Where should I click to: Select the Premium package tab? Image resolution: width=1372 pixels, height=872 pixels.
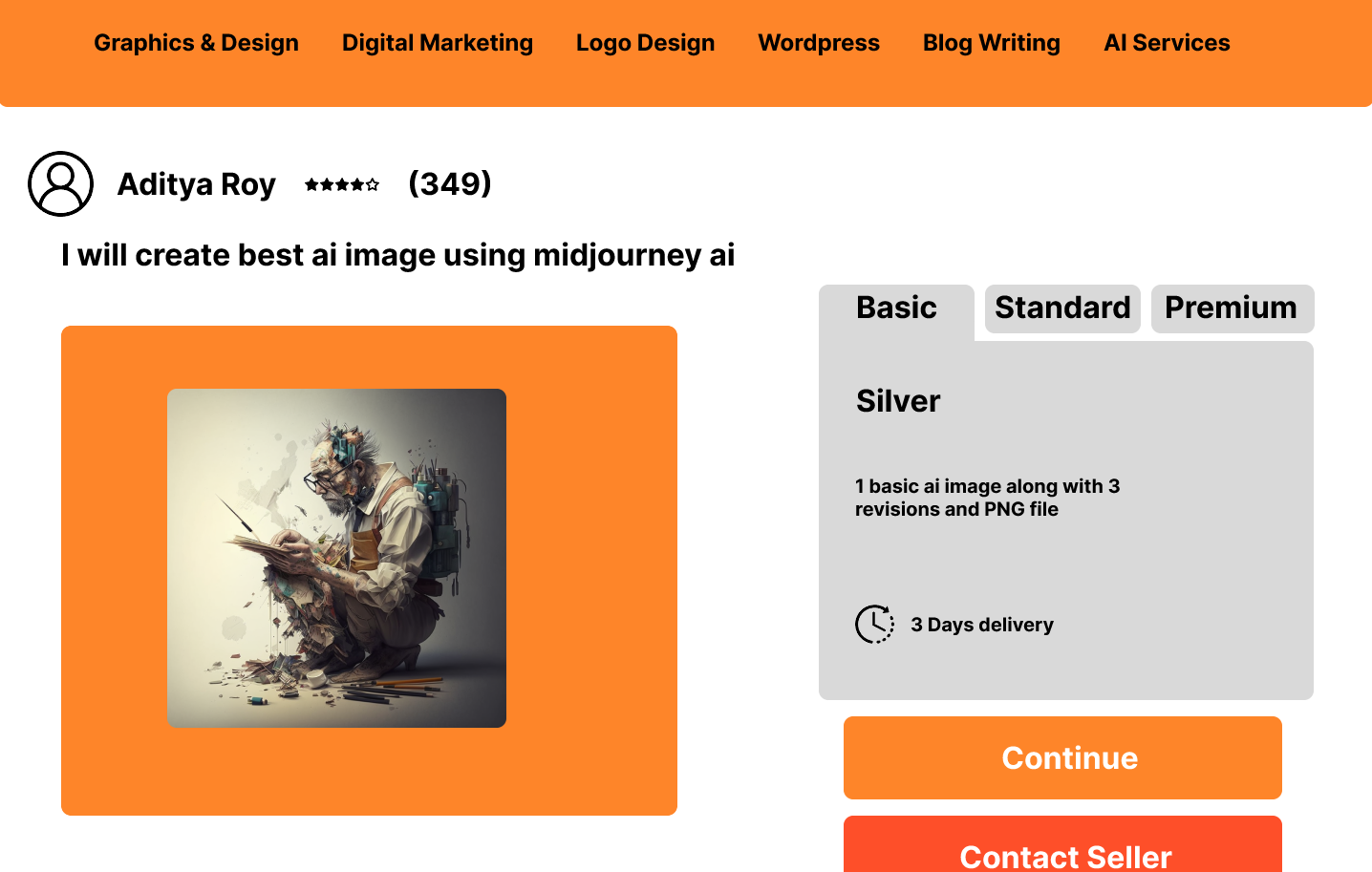click(1233, 308)
